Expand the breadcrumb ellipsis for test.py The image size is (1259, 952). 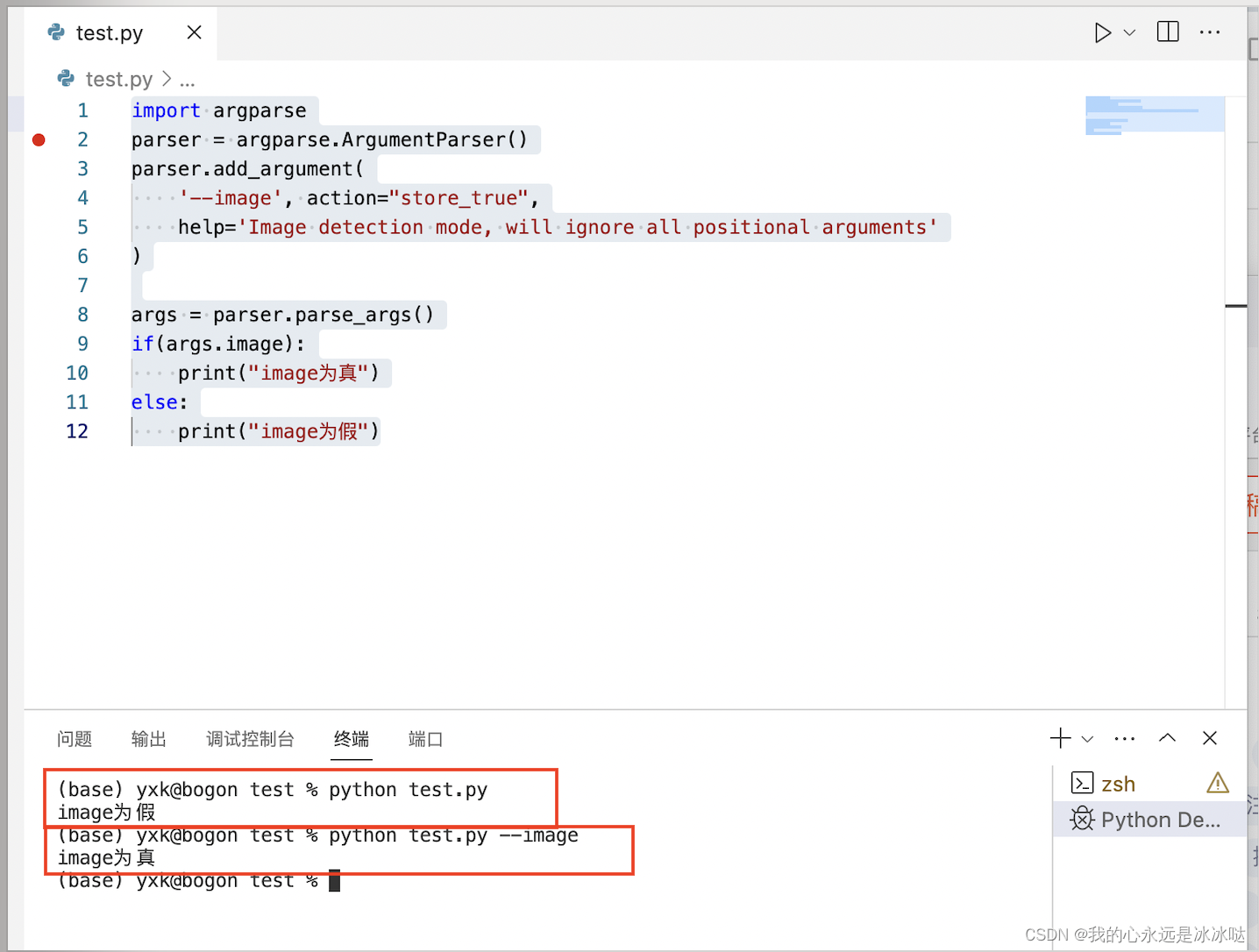point(188,79)
